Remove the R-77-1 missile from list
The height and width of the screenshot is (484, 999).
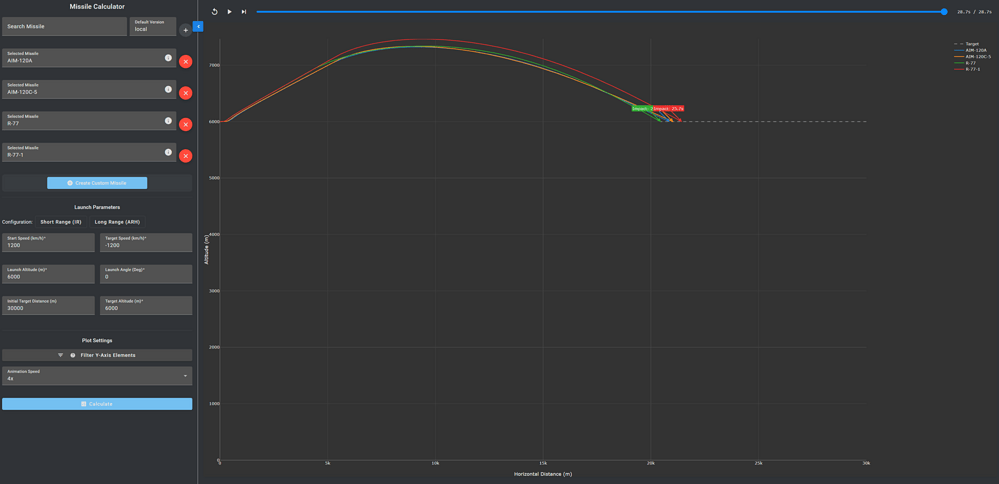(185, 156)
